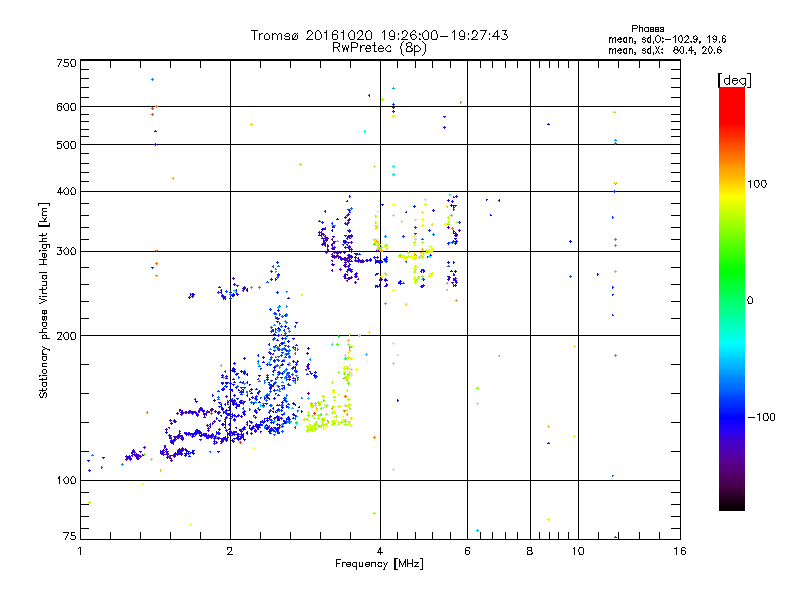Click the y-axis label '75'
Screen dimensions: 800x600
pyautogui.click(x=70, y=536)
